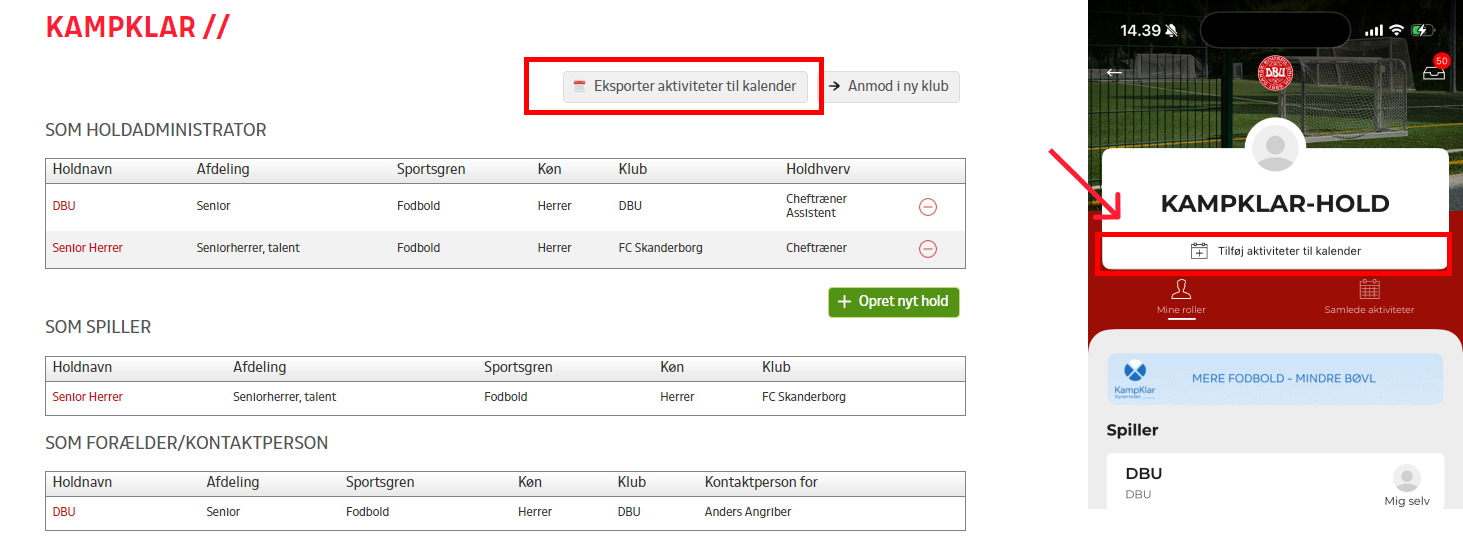Open Senior Herrer link under Som spiller
Image resolution: width=1463 pixels, height=539 pixels.
point(88,397)
